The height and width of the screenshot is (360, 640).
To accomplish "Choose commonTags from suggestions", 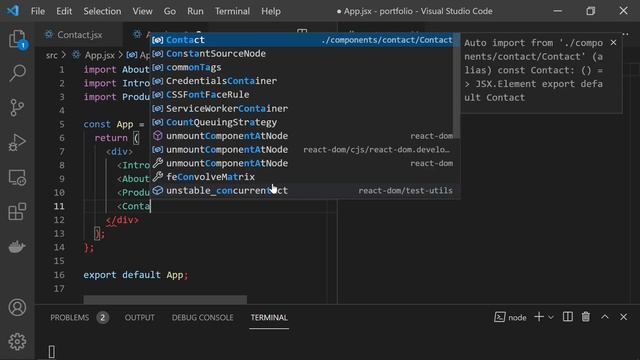I will coord(302,67).
